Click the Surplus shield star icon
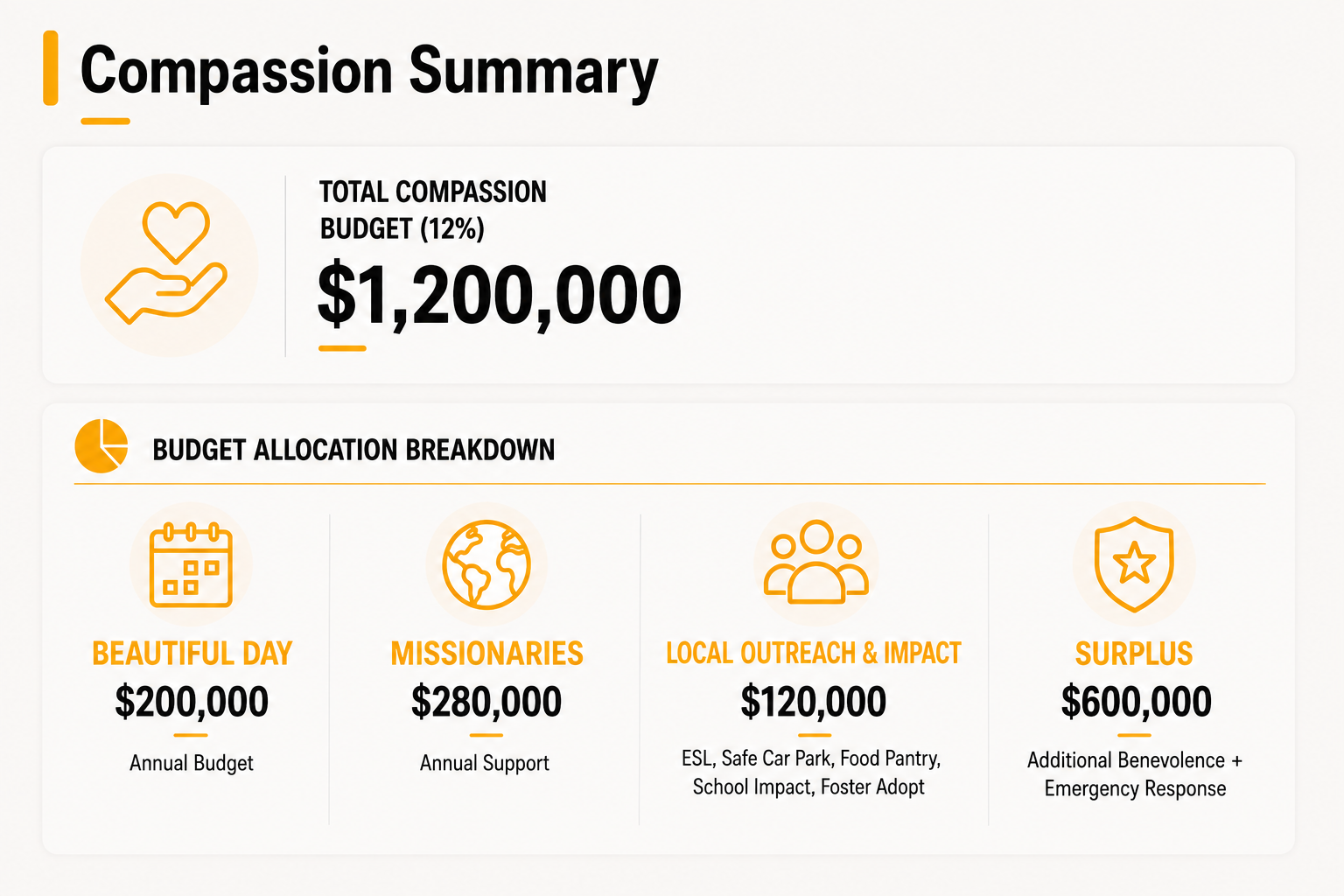This screenshot has height=896, width=1344. pyautogui.click(x=1134, y=563)
